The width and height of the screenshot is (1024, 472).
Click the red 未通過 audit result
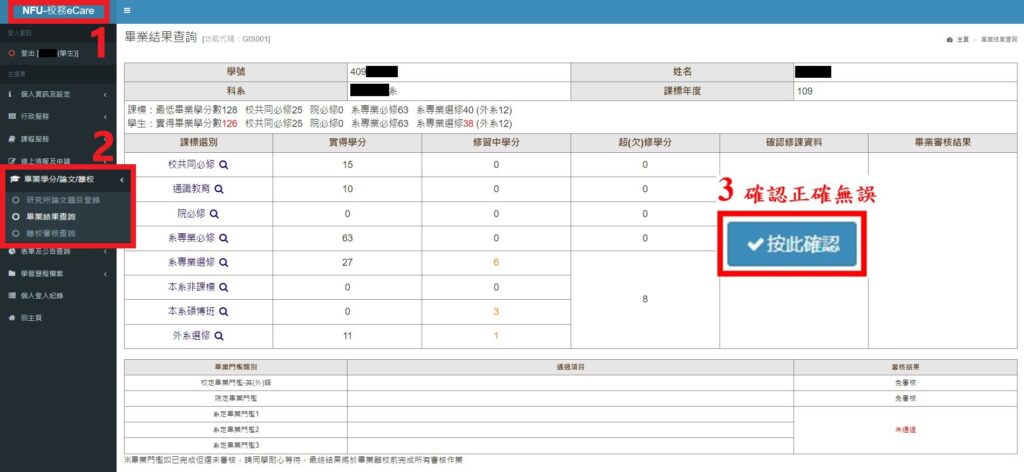click(905, 430)
